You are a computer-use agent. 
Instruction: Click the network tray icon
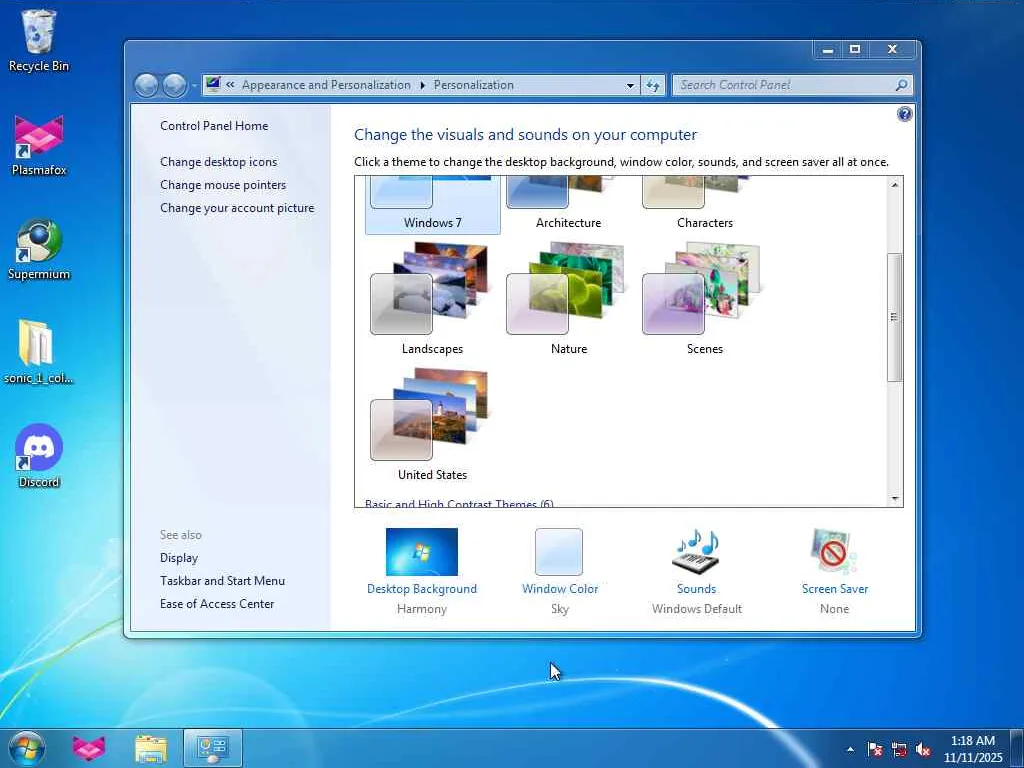(x=899, y=749)
